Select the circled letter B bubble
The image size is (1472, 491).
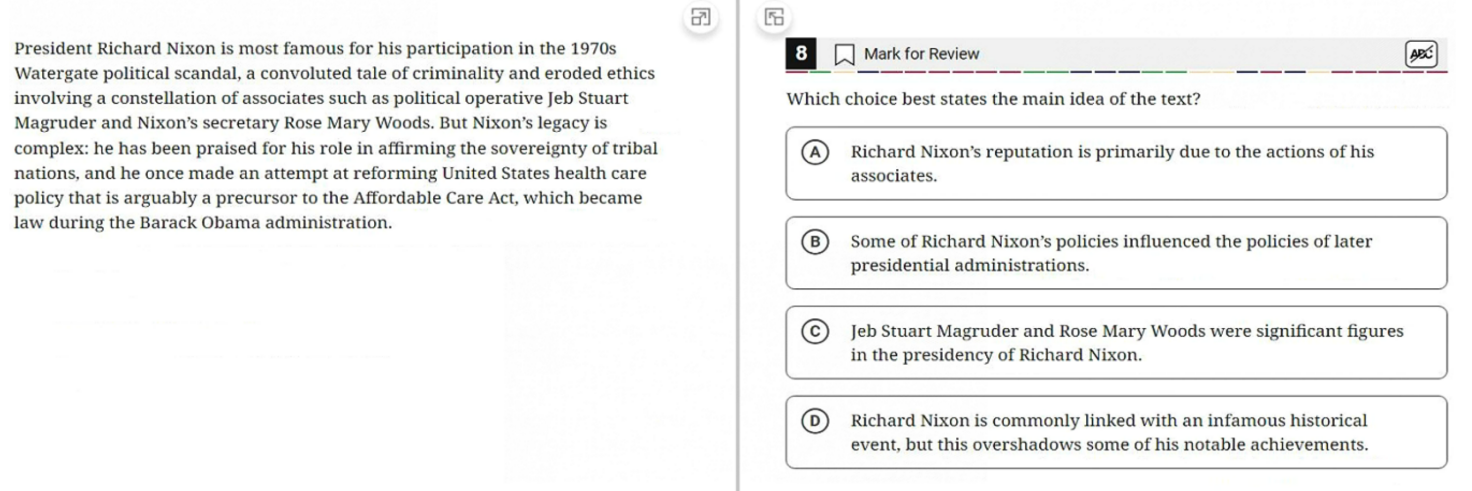(x=816, y=242)
